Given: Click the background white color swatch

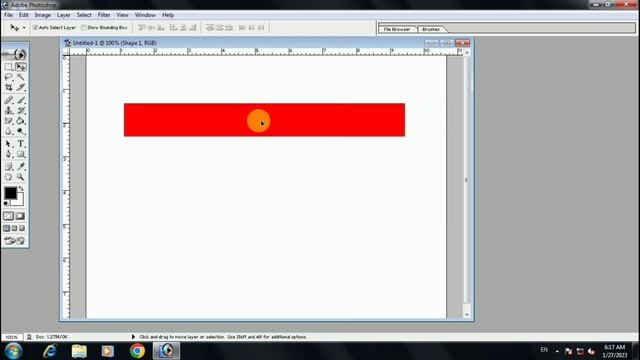Looking at the screenshot, I should pyautogui.click(x=19, y=201).
